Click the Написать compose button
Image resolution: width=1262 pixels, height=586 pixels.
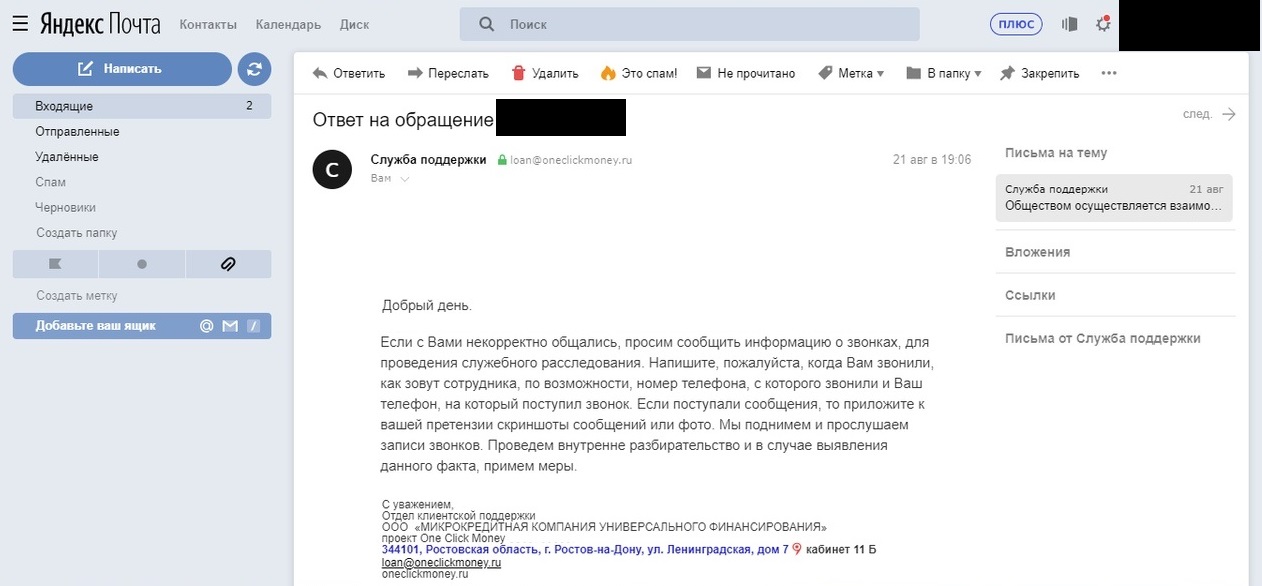[x=122, y=69]
